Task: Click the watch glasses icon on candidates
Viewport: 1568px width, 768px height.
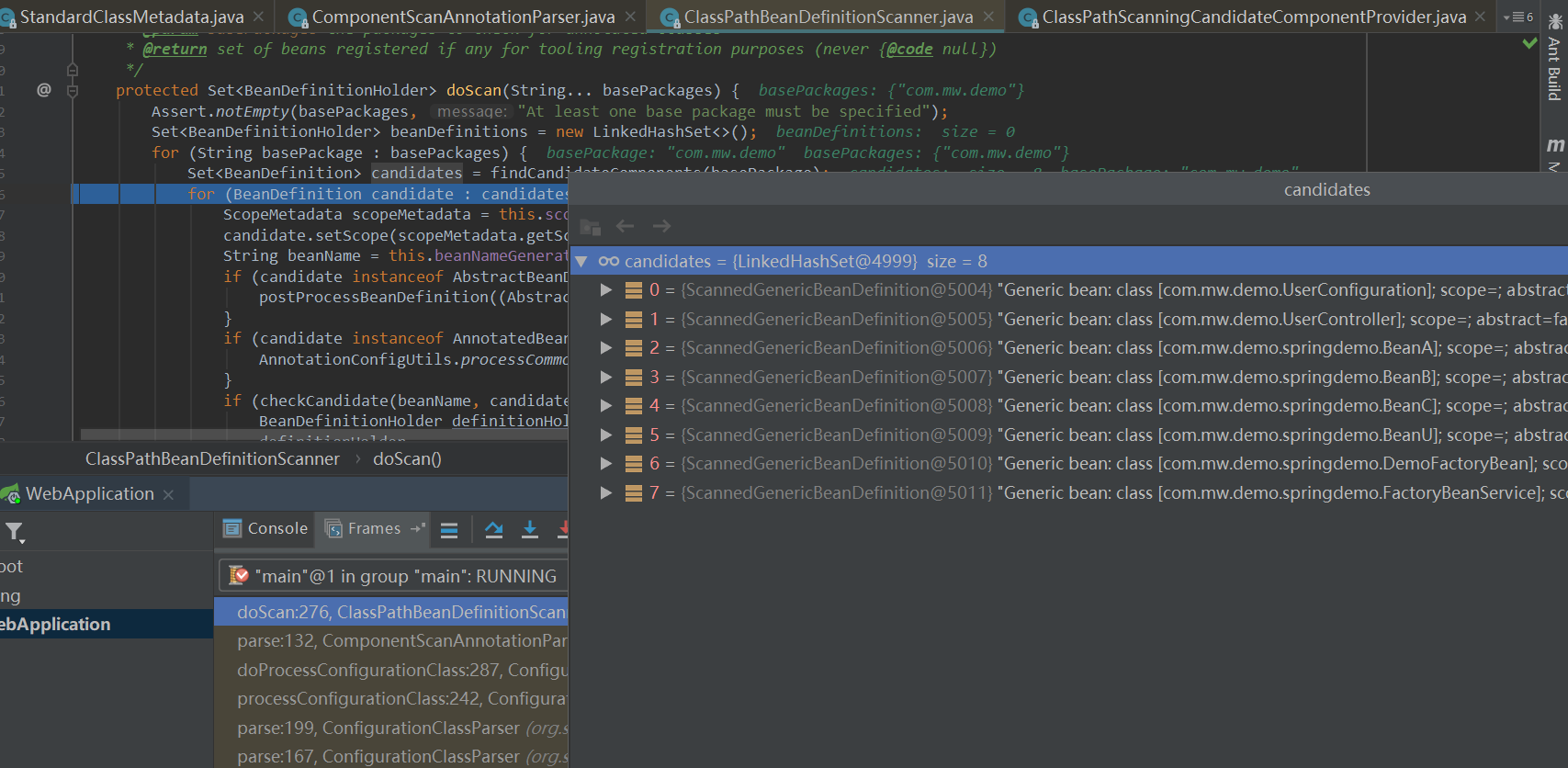Action: (x=609, y=261)
